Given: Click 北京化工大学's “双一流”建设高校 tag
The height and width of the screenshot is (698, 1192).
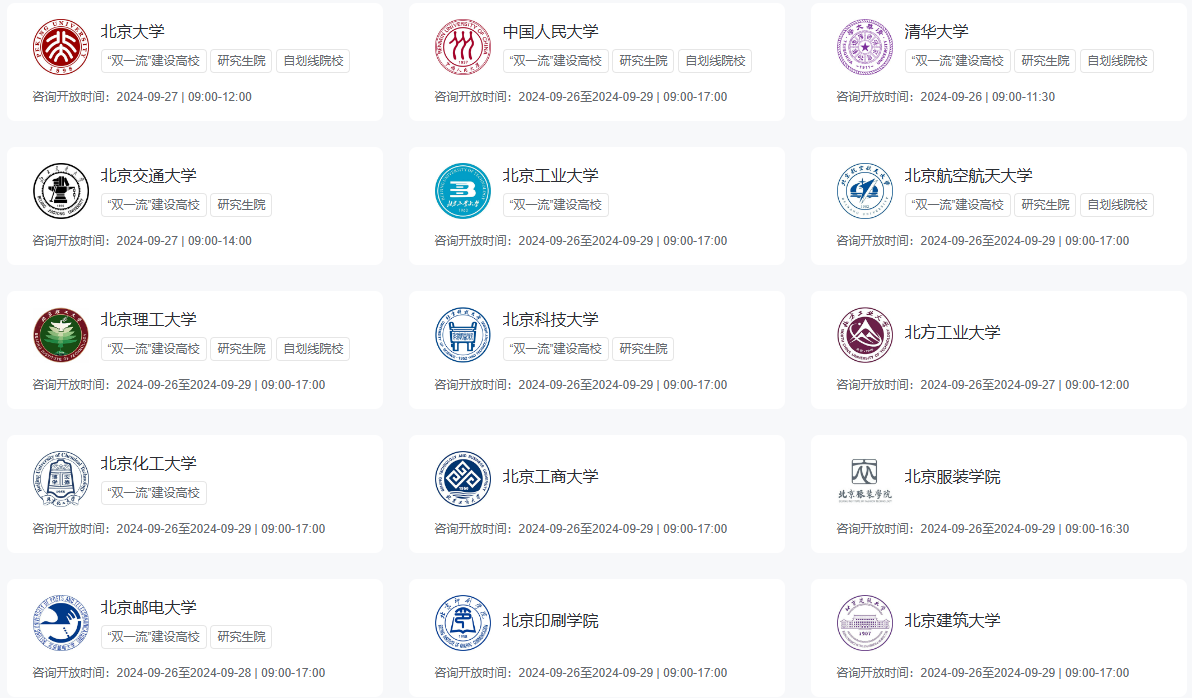Looking at the screenshot, I should click(x=154, y=493).
